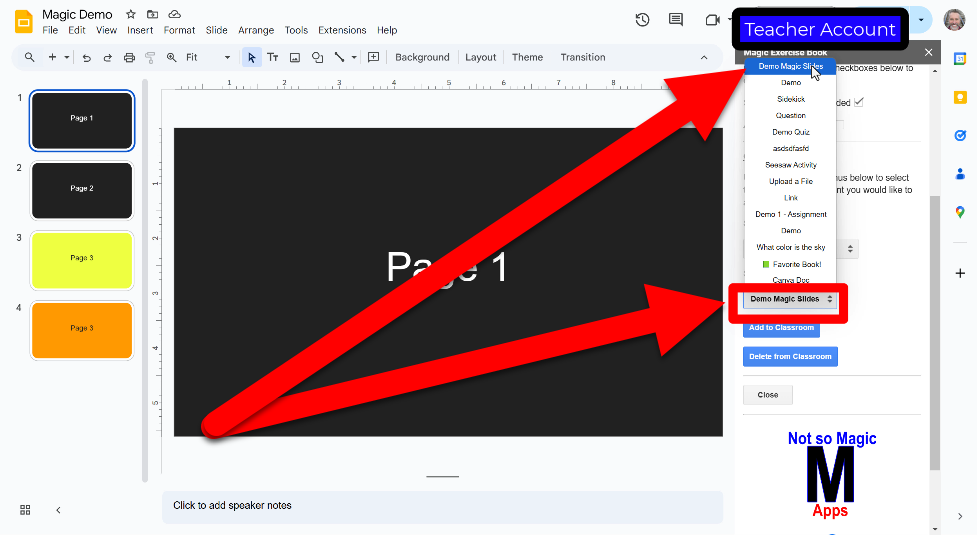
Task: Choose Demo Magic Slides in dropdown list
Action: (x=790, y=66)
